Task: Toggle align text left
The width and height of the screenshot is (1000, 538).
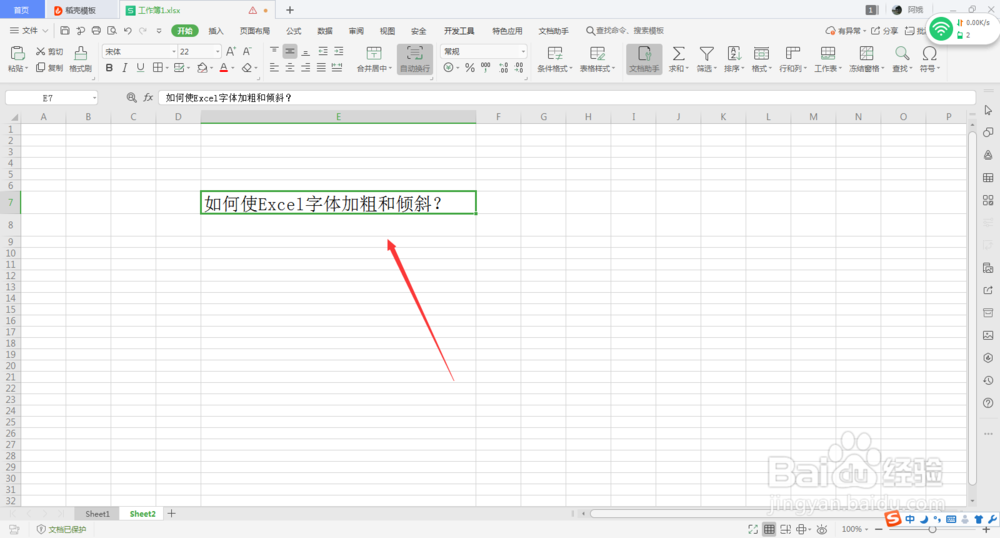Action: click(x=274, y=68)
